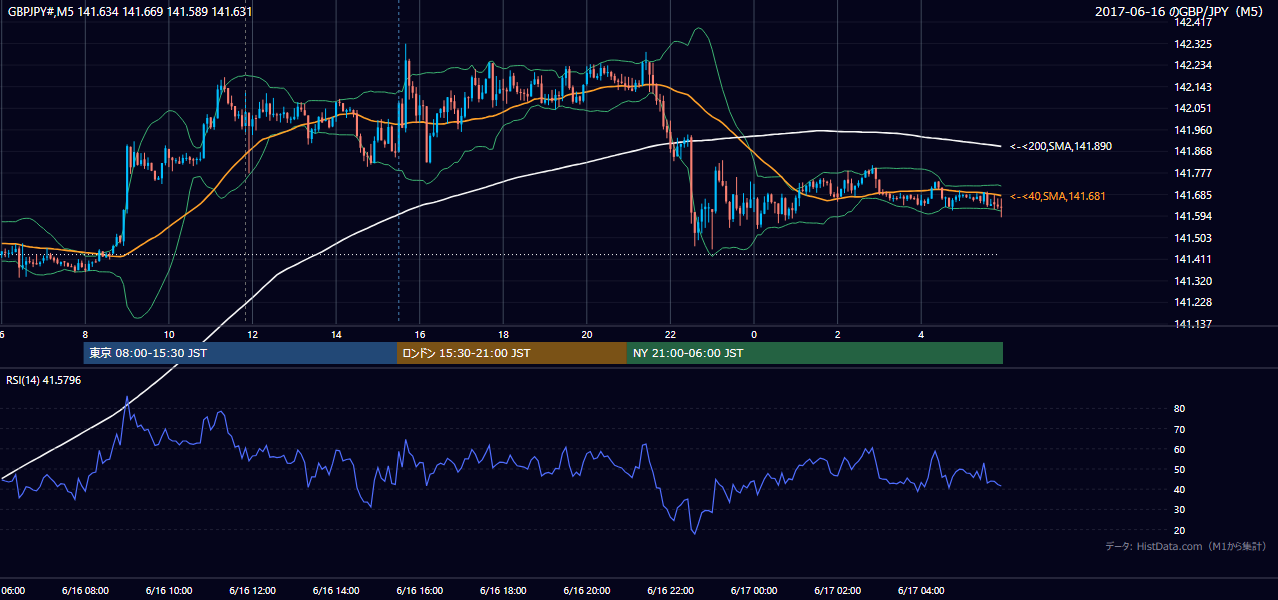Click hour marker 8 under price chart
This screenshot has height=600, width=1278.
(85, 334)
